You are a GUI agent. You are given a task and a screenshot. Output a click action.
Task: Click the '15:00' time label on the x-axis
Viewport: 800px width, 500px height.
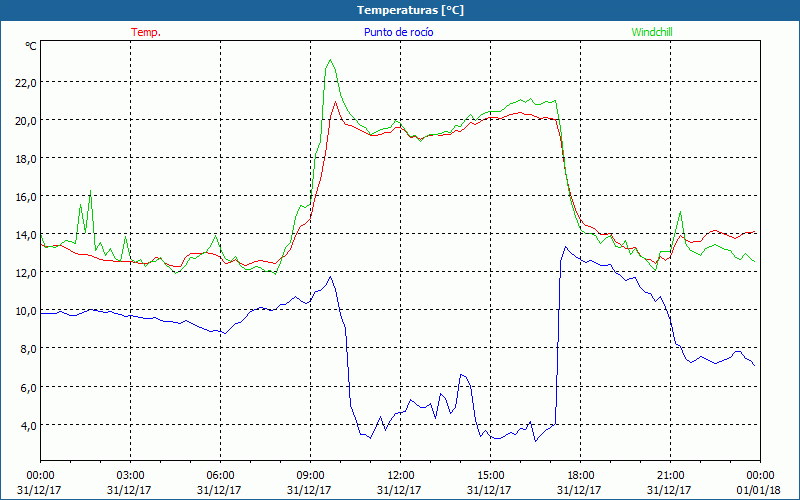pos(490,475)
